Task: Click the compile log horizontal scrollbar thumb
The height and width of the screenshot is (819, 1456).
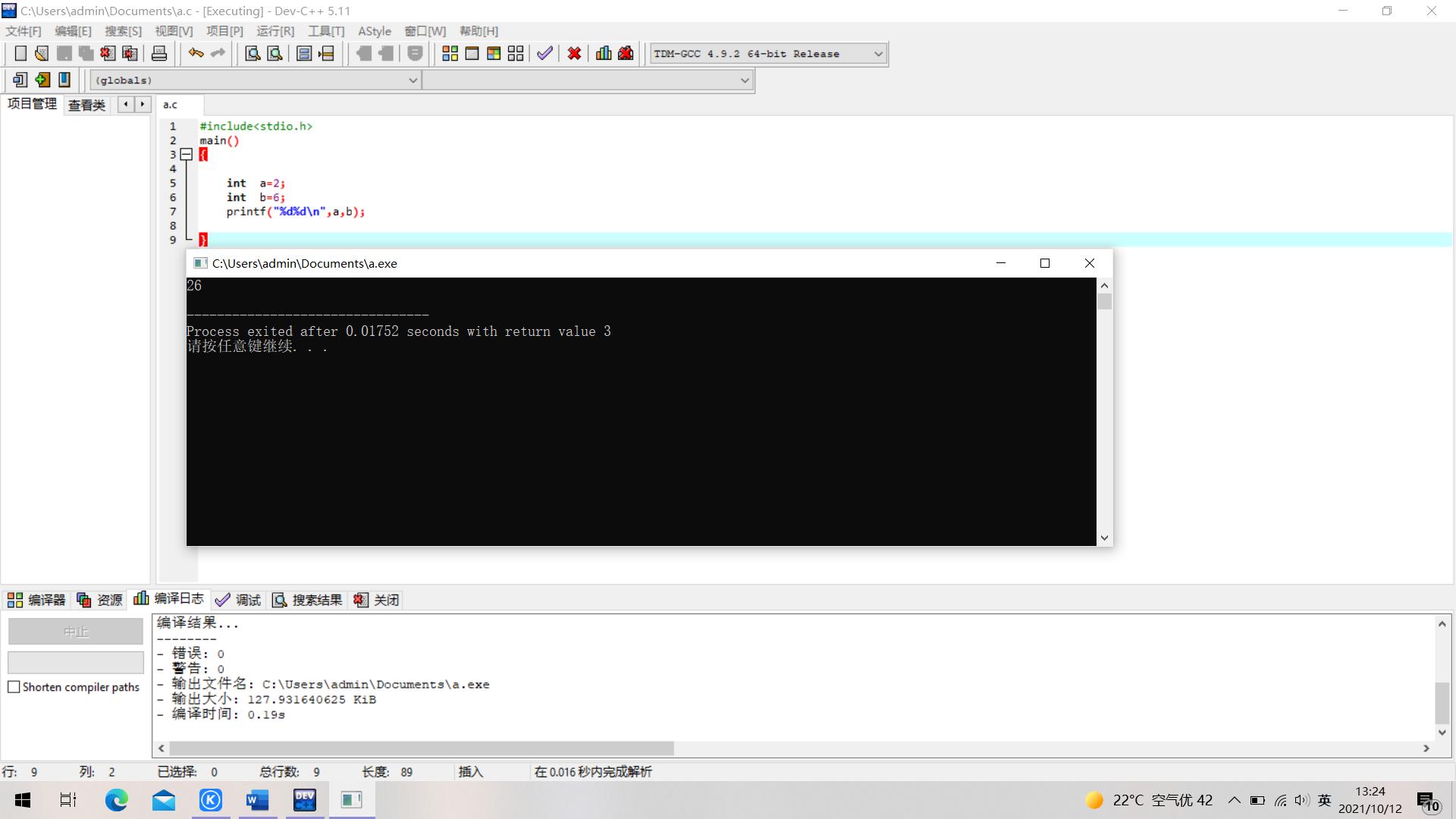Action: point(421,748)
